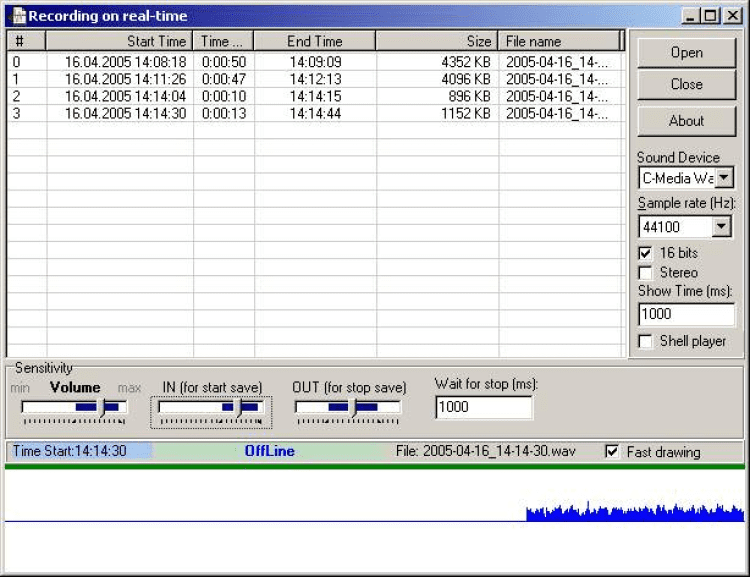Click the Volume slider
This screenshot has height=577, width=750.
(74, 411)
